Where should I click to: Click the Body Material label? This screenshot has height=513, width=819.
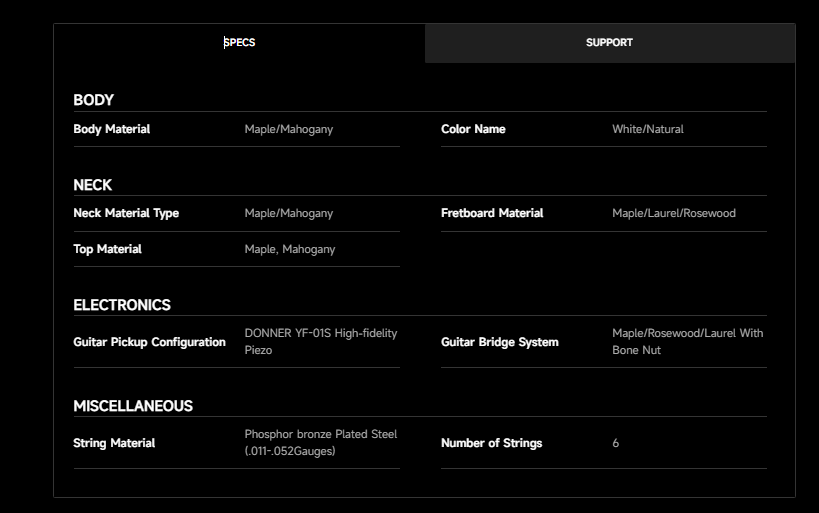112,129
